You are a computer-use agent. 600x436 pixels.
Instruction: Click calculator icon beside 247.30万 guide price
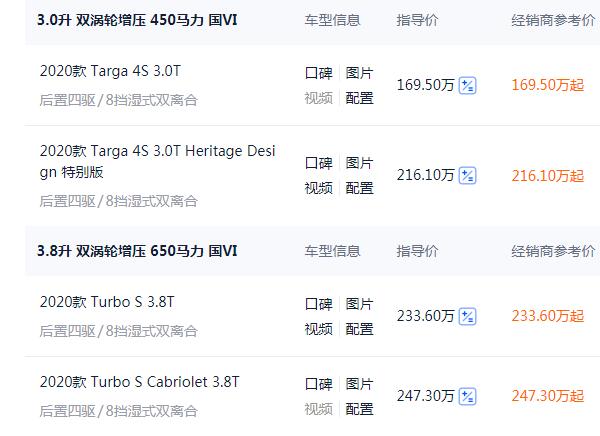tap(467, 396)
